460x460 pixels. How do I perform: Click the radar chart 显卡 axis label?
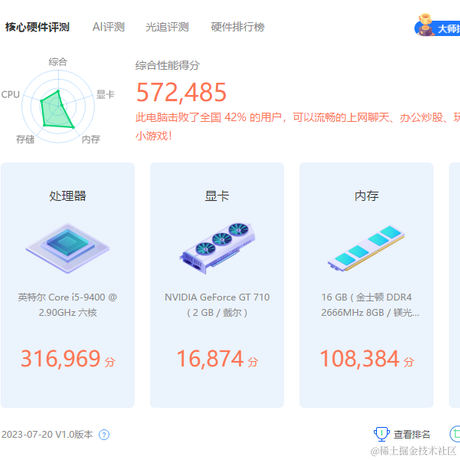(x=105, y=94)
